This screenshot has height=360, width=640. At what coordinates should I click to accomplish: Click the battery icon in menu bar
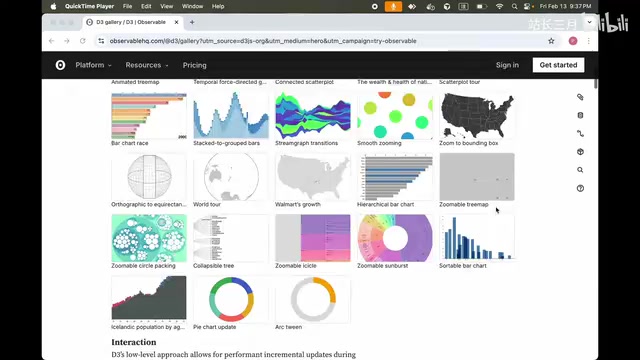point(482,6)
